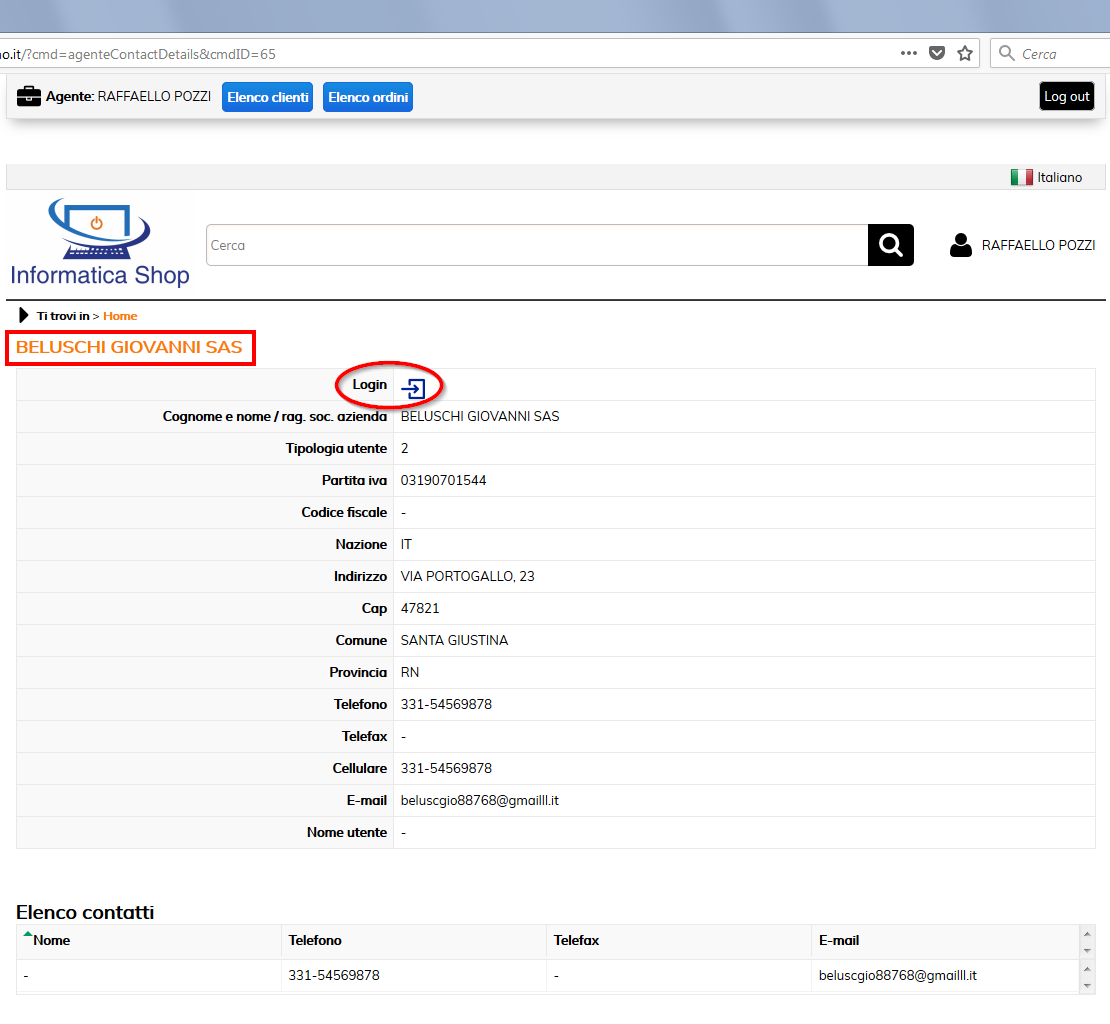Viewport: 1110px width, 1024px height.
Task: Select the Italiano language option
Action: [x=1059, y=177]
